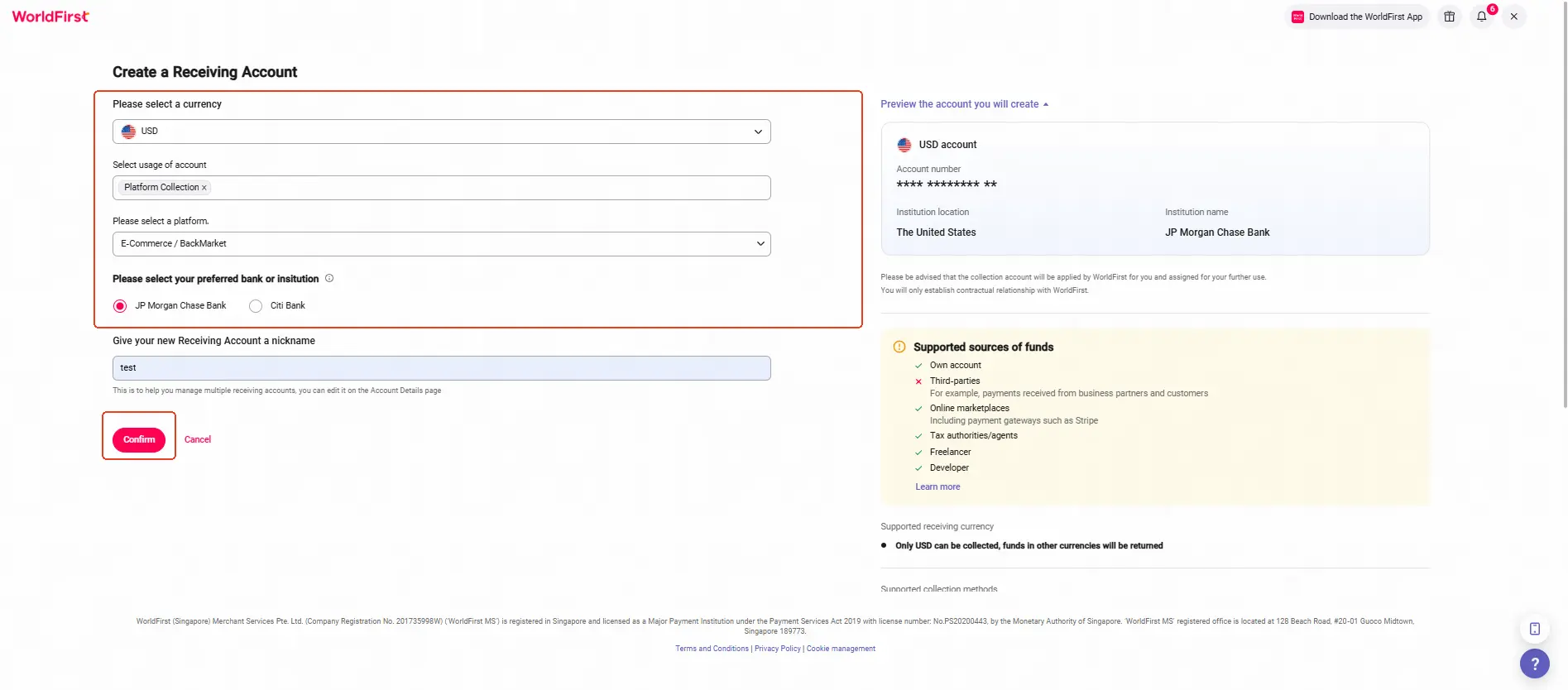Open the help question mark button
The width and height of the screenshot is (1568, 690).
point(1534,664)
